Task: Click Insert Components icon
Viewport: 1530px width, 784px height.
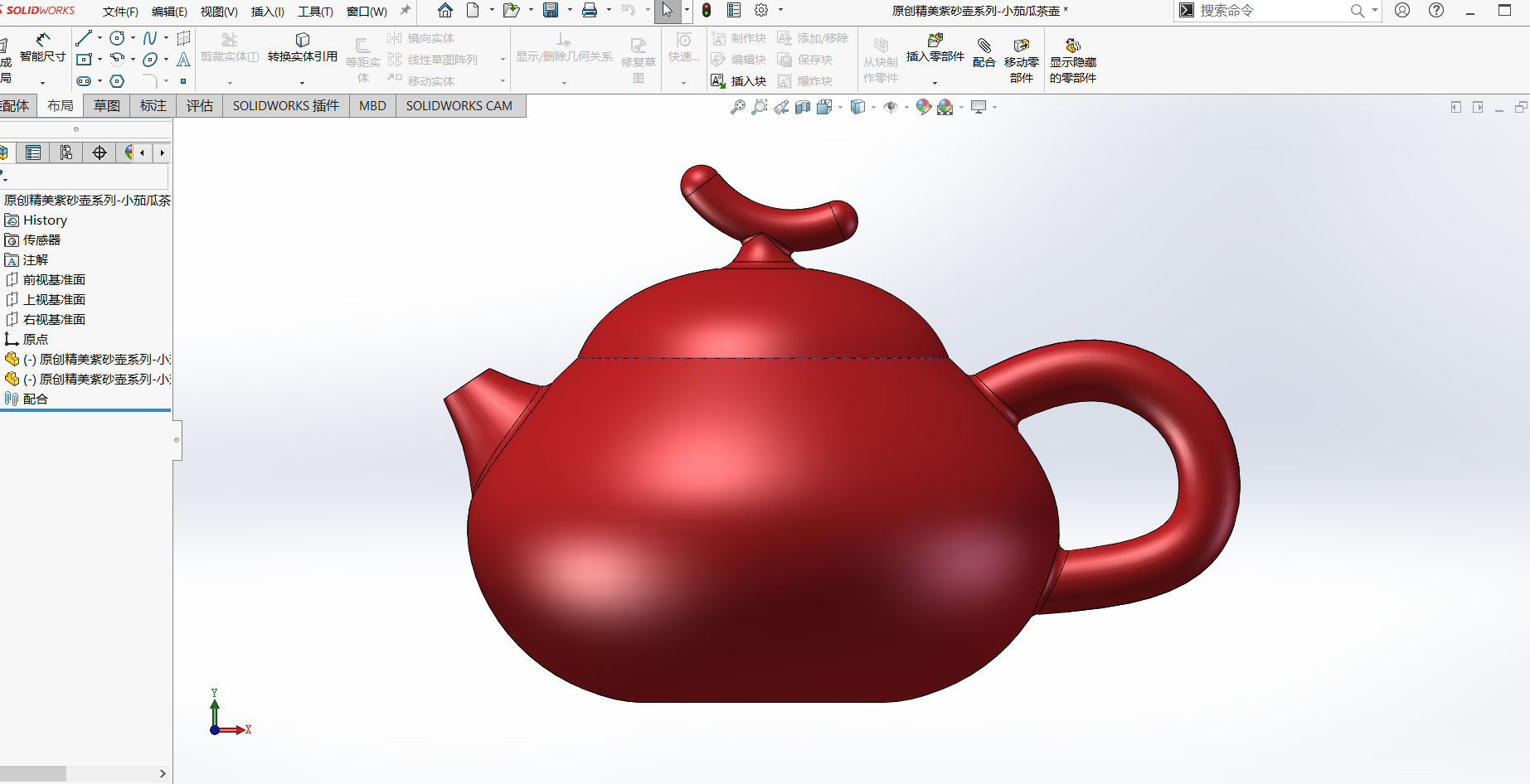Action: click(935, 40)
